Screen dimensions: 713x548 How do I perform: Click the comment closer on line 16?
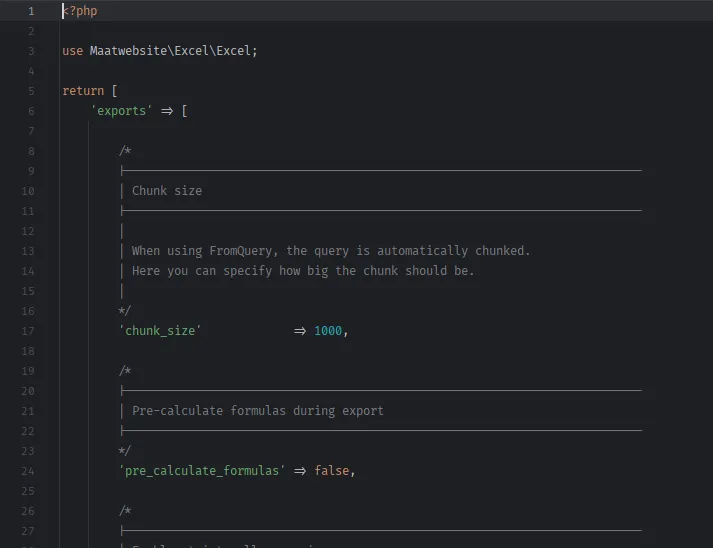tap(125, 311)
